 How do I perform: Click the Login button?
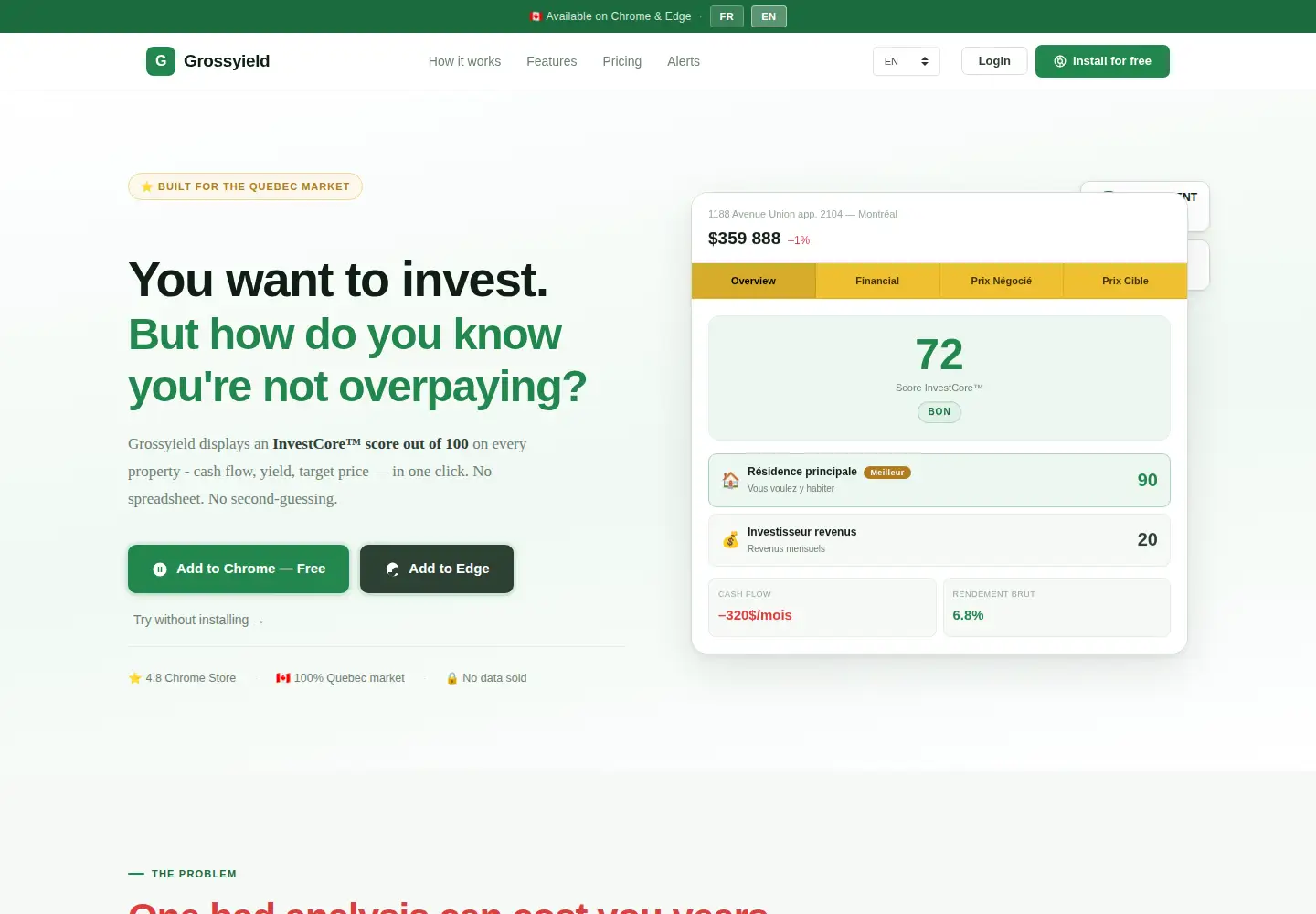pyautogui.click(x=994, y=61)
